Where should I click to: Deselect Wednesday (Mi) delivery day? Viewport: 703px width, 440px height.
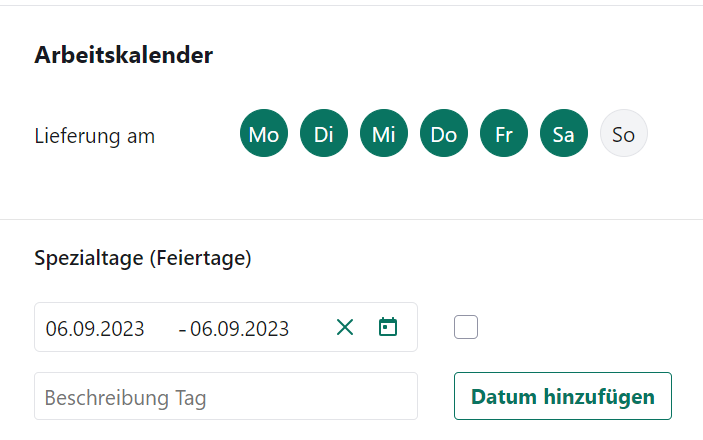[x=384, y=135]
